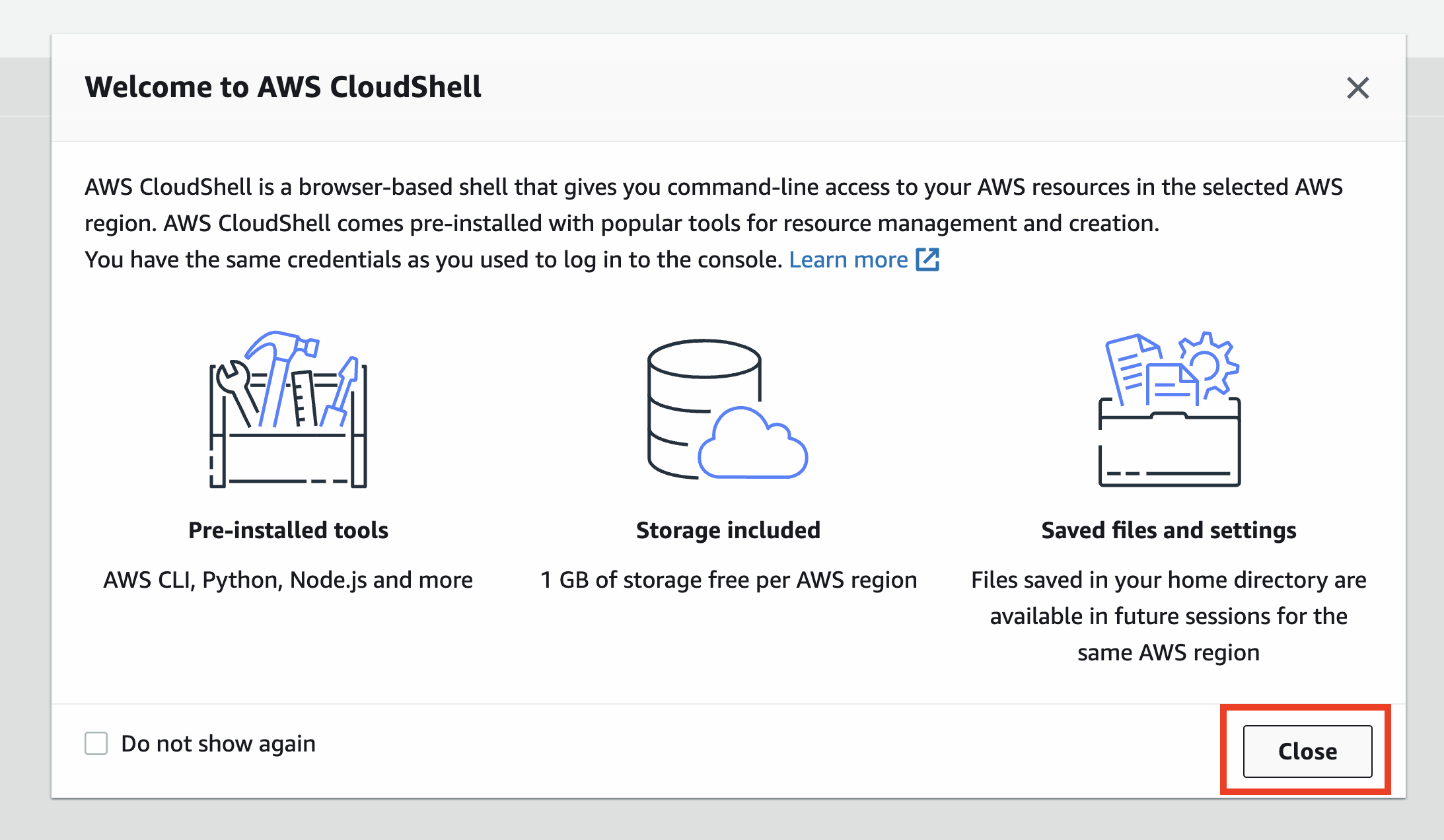Click the AWS CLI, Python, Node.js description
This screenshot has height=840, width=1444.
[288, 580]
